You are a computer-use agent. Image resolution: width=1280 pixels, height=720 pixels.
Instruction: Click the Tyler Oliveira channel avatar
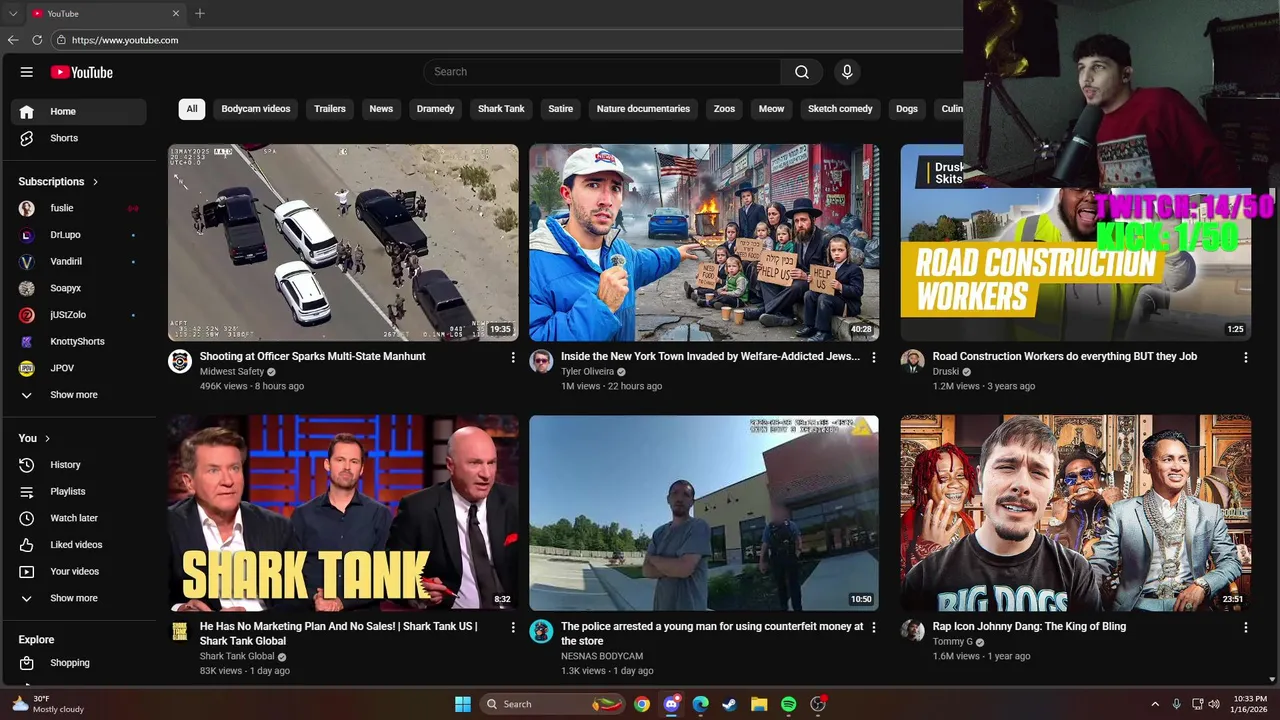pyautogui.click(x=541, y=361)
